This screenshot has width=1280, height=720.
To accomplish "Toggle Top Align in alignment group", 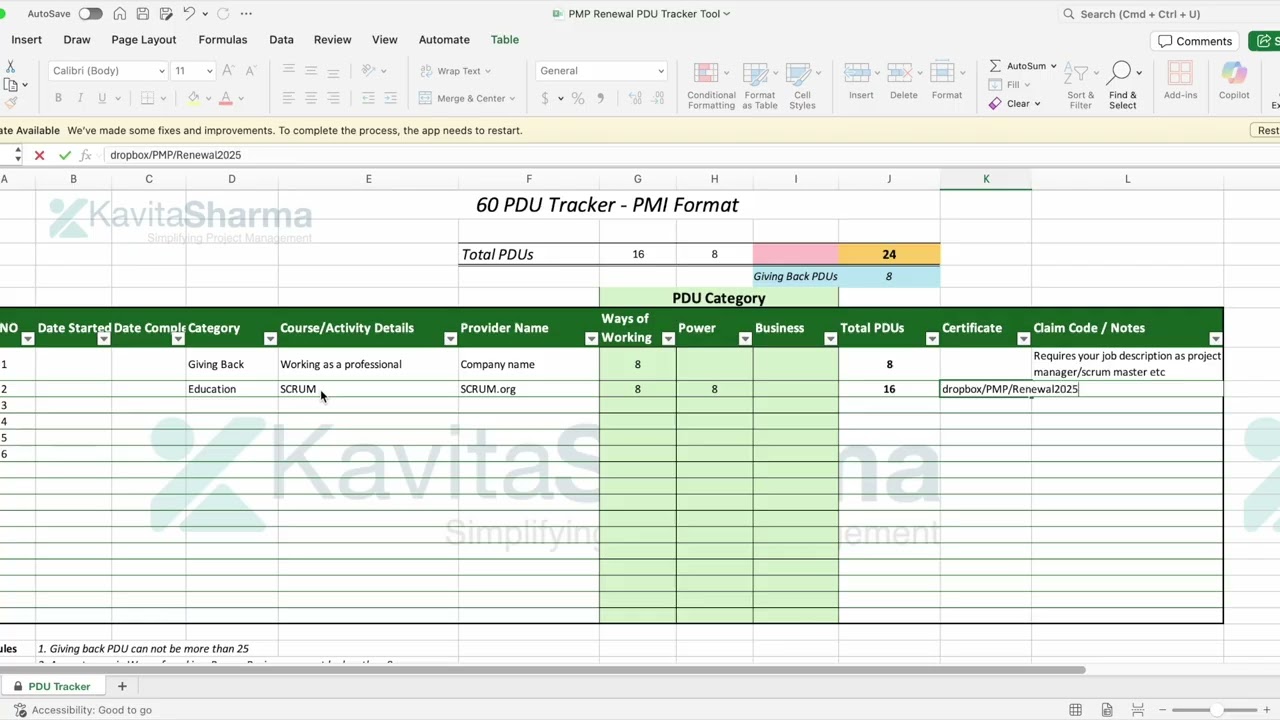I will pos(289,71).
